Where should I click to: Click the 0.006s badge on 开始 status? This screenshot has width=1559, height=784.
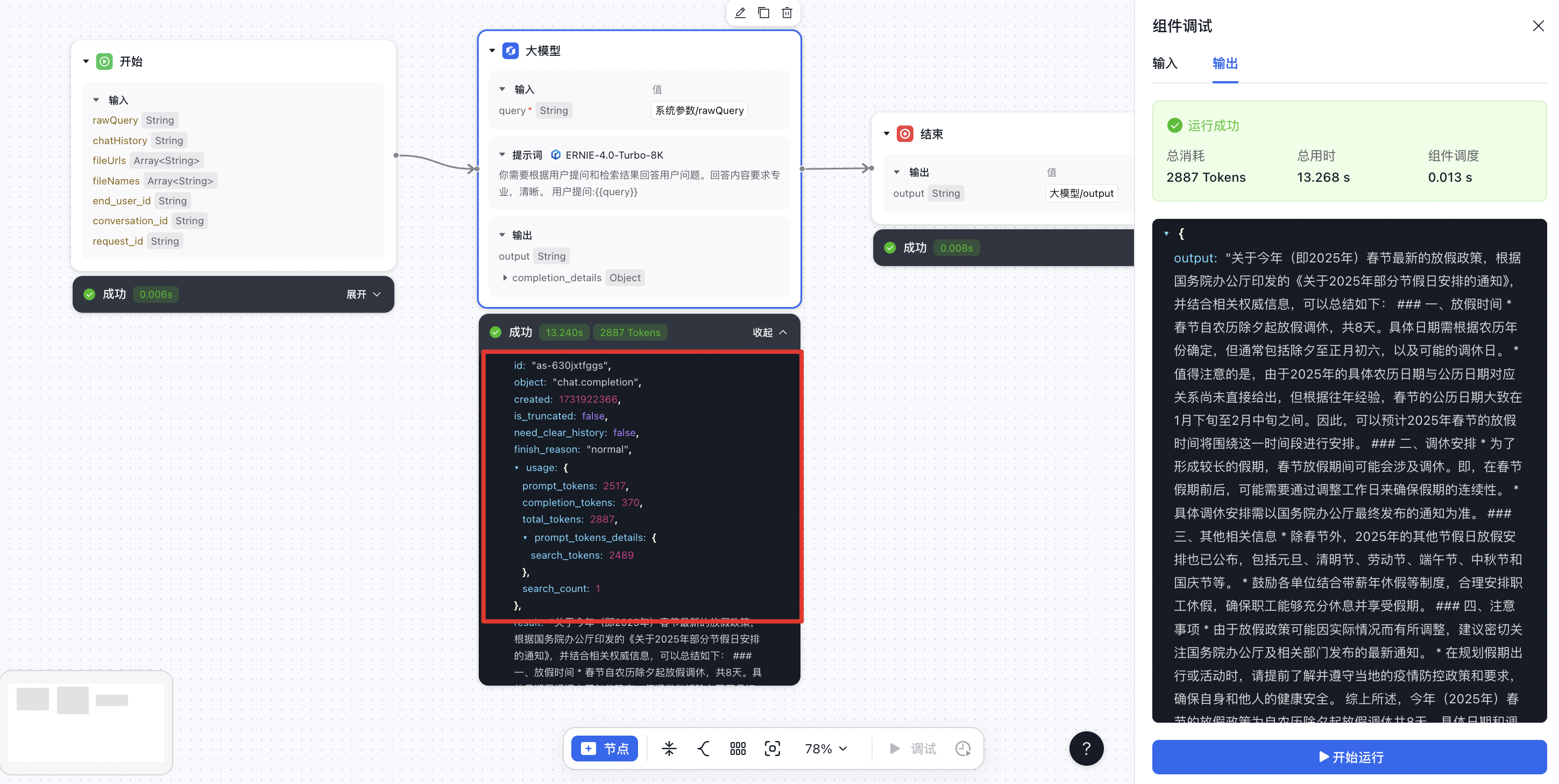[155, 294]
